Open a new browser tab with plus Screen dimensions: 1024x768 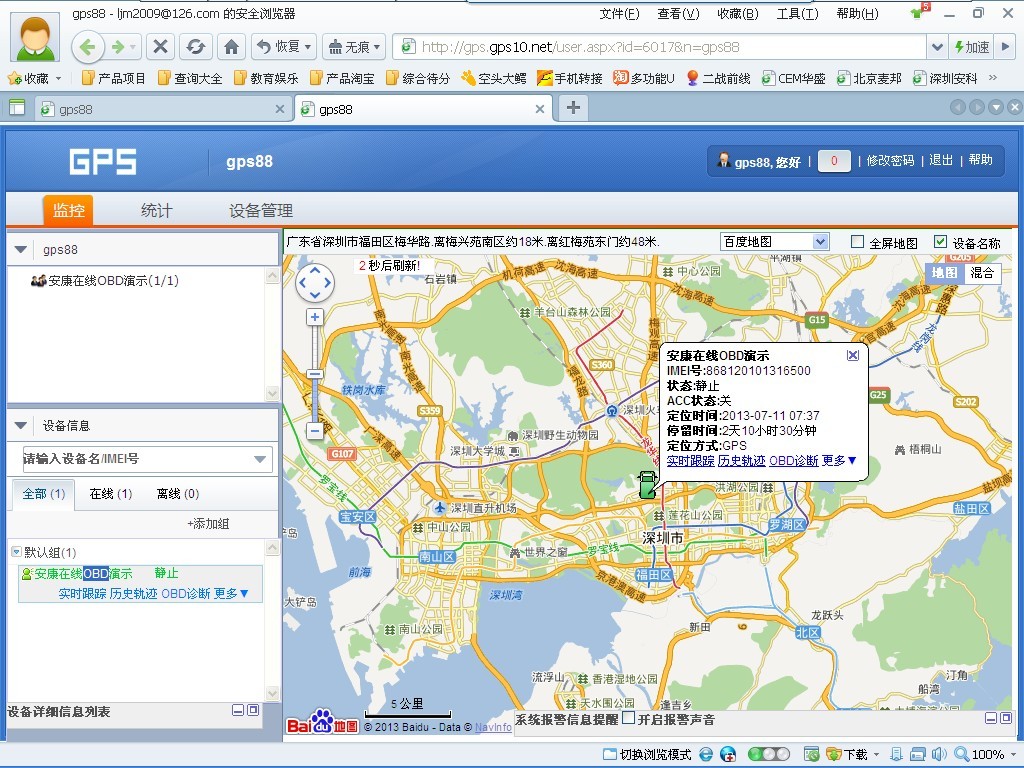click(573, 108)
